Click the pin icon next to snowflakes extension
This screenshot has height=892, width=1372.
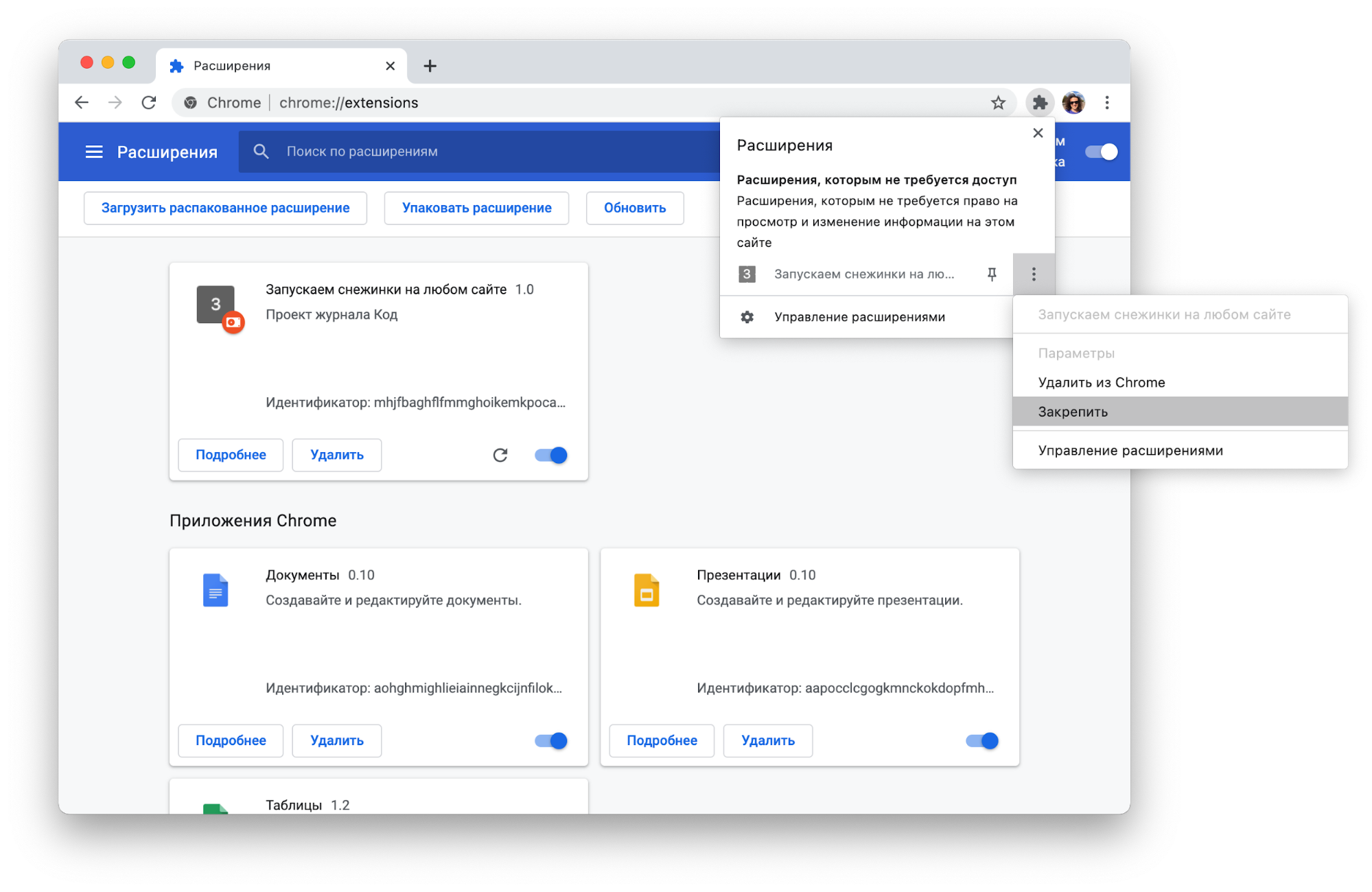(x=992, y=274)
